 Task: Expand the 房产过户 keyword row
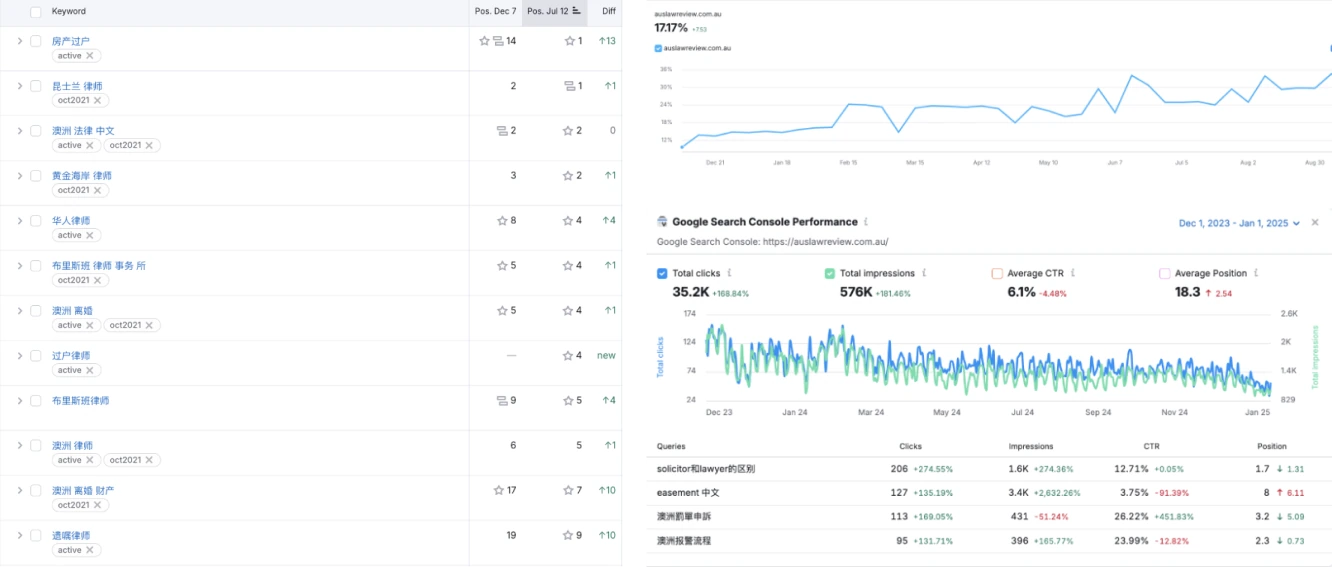click(19, 41)
